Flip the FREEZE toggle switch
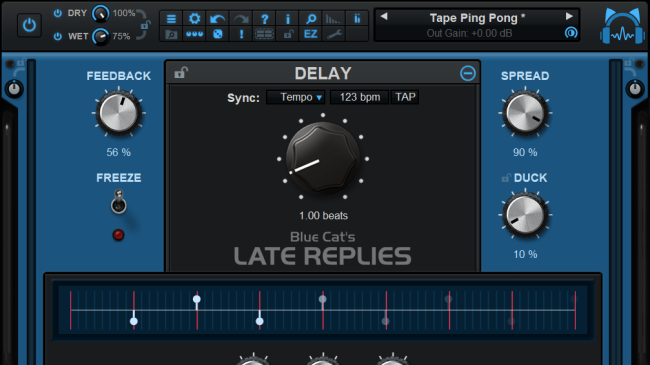The height and width of the screenshot is (365, 650). click(119, 202)
